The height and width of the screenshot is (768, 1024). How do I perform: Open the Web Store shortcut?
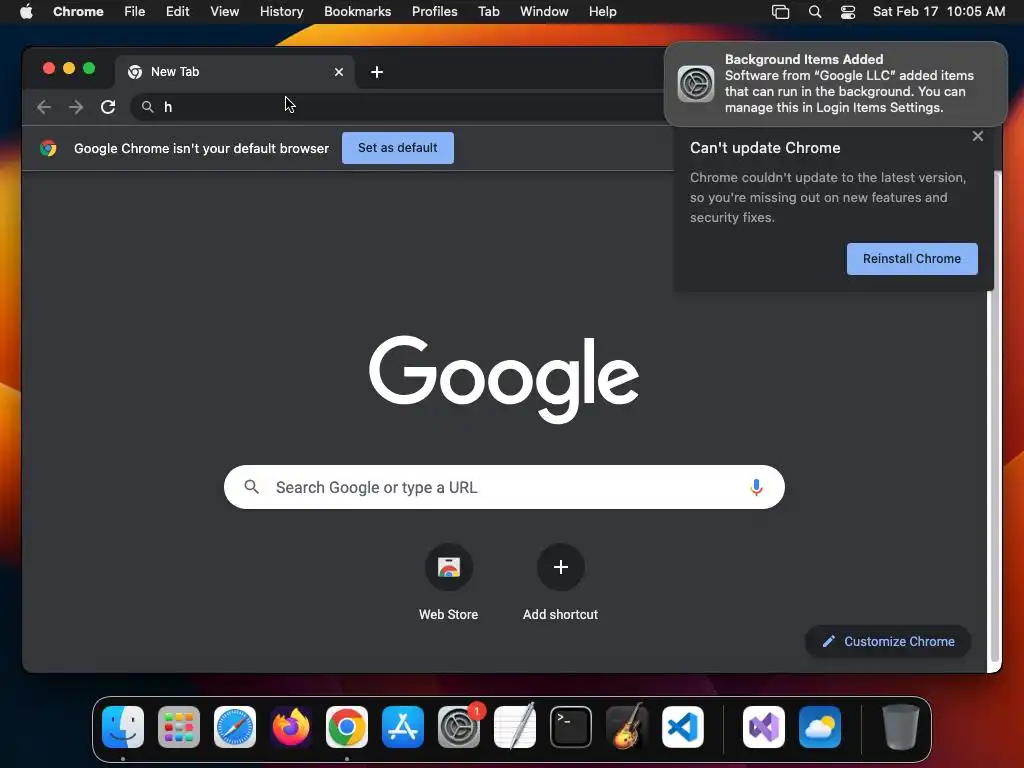449,581
